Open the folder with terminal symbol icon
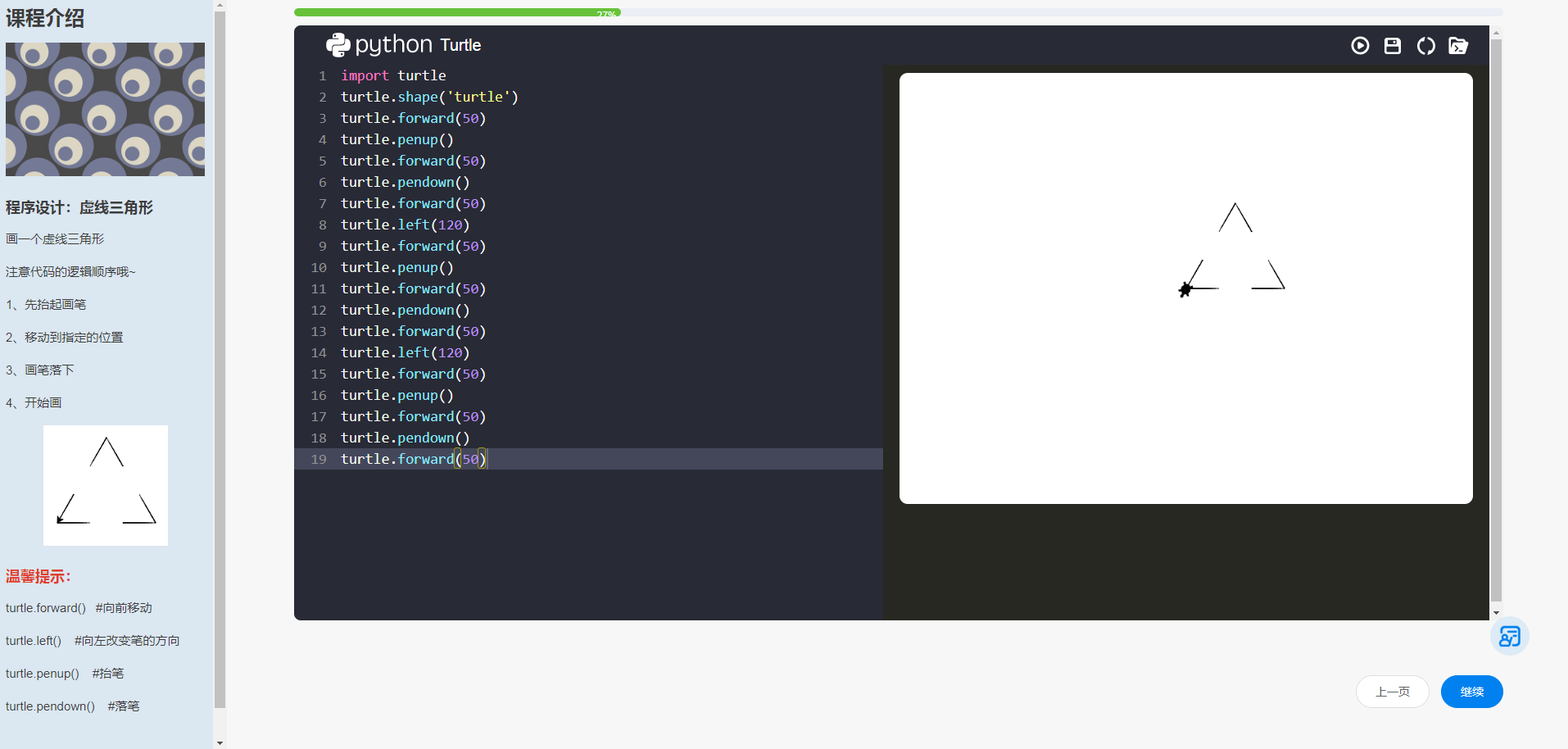 [1458, 46]
